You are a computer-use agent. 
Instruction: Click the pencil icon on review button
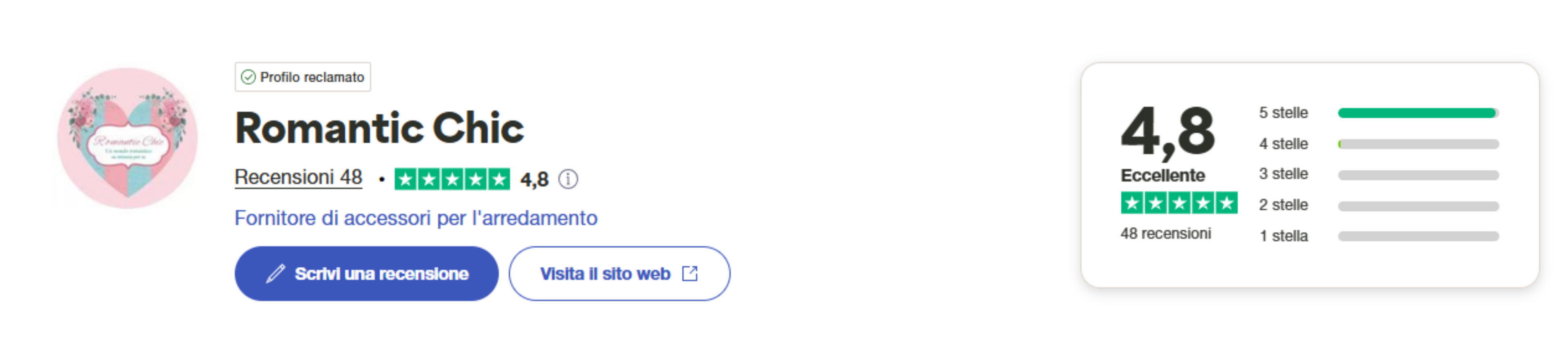point(275,273)
